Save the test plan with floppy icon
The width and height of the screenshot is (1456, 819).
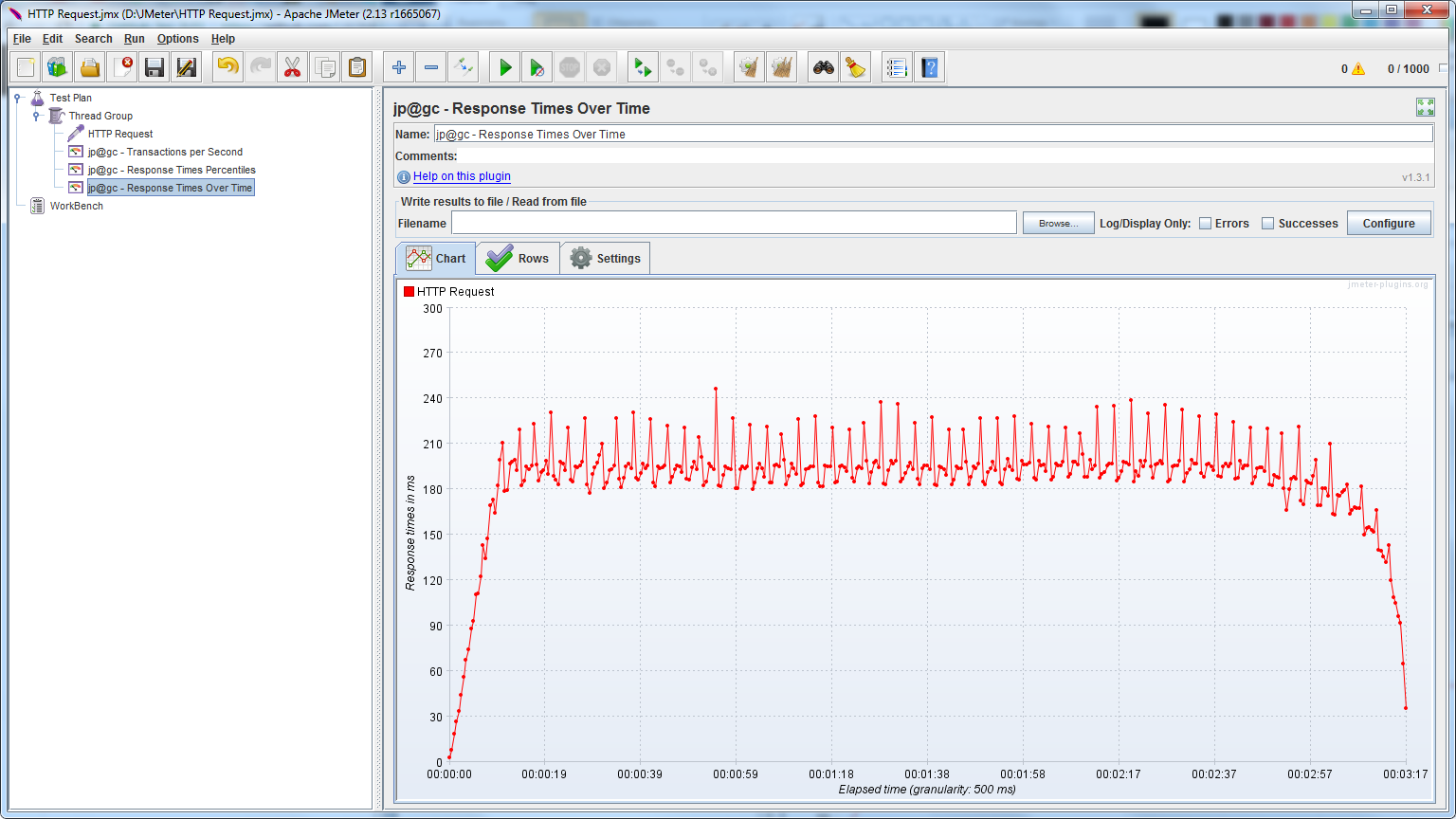[x=155, y=67]
